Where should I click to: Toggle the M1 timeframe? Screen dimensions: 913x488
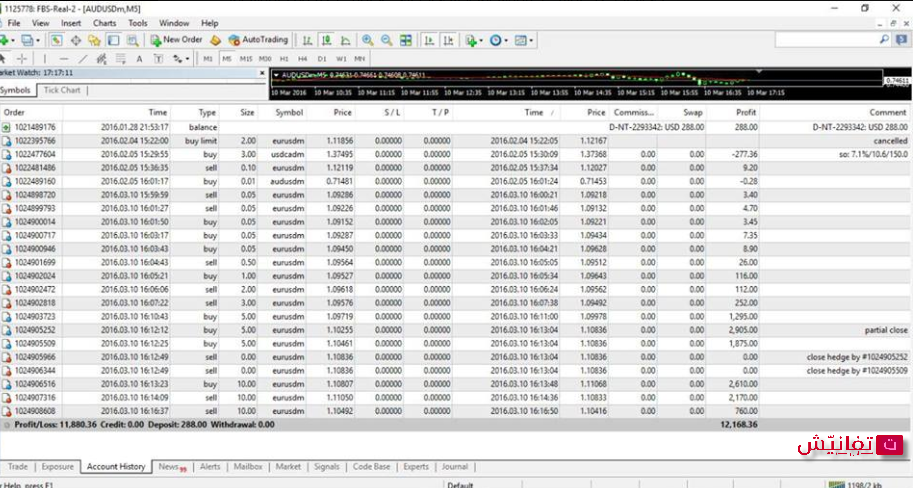[208, 59]
